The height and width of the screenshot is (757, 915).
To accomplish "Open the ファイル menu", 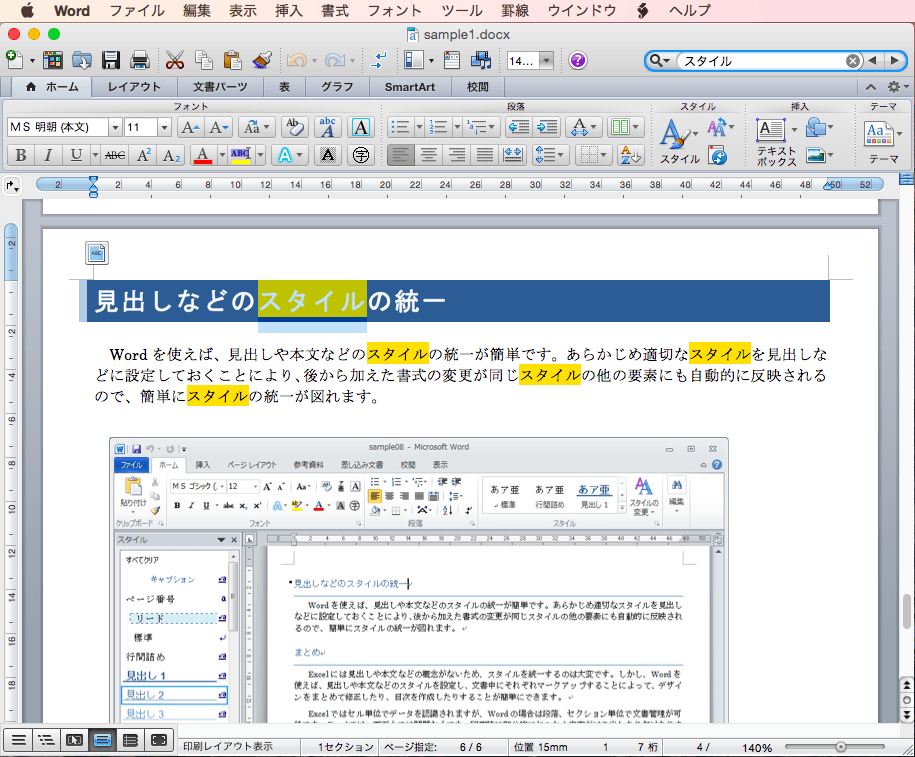I will (x=137, y=11).
